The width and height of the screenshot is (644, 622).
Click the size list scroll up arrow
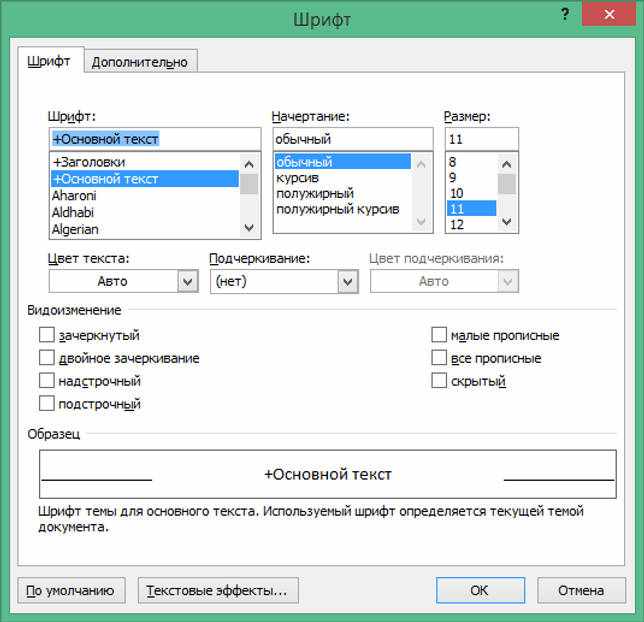pos(507,164)
